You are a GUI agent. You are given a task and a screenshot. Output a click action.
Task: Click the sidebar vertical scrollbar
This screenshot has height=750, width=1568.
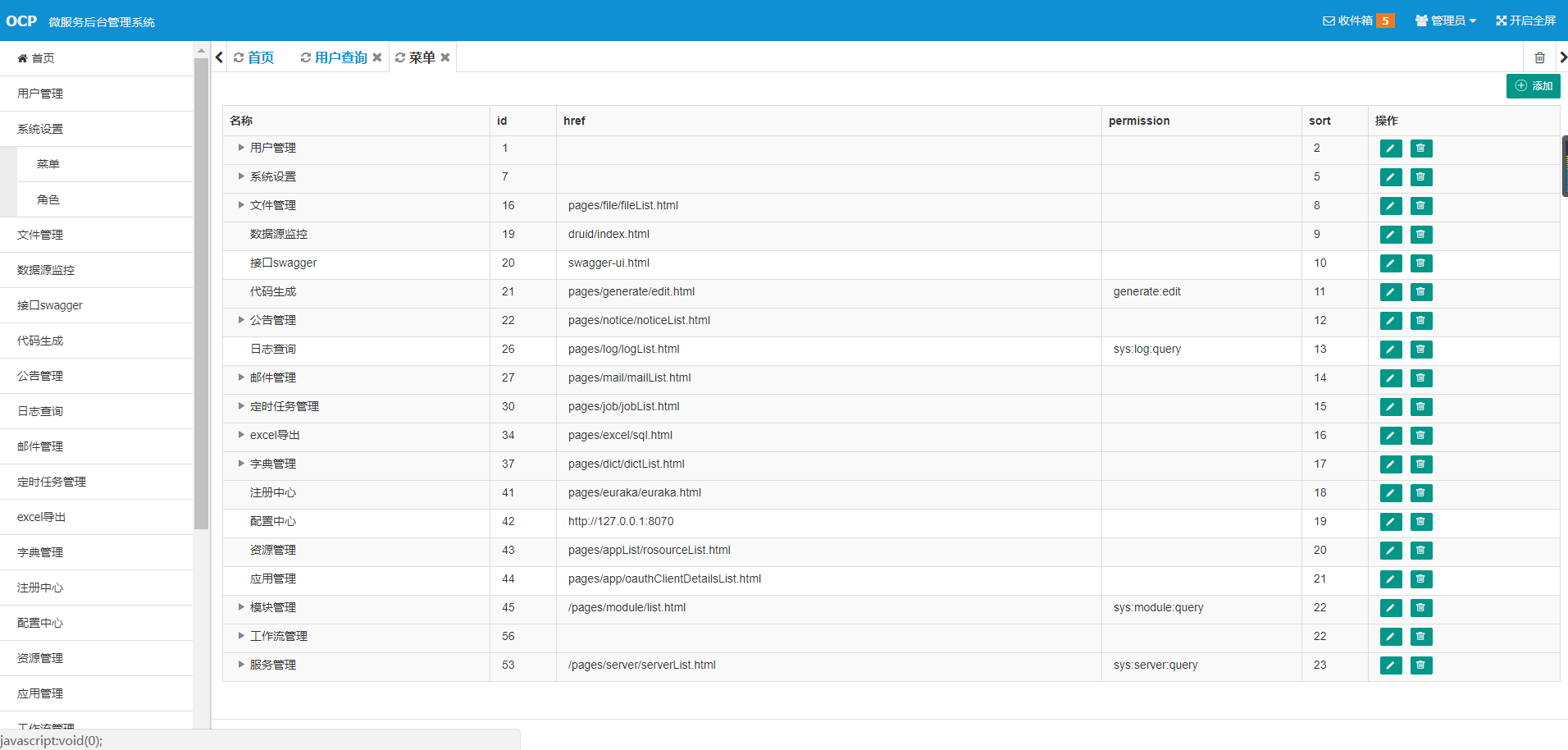point(201,294)
